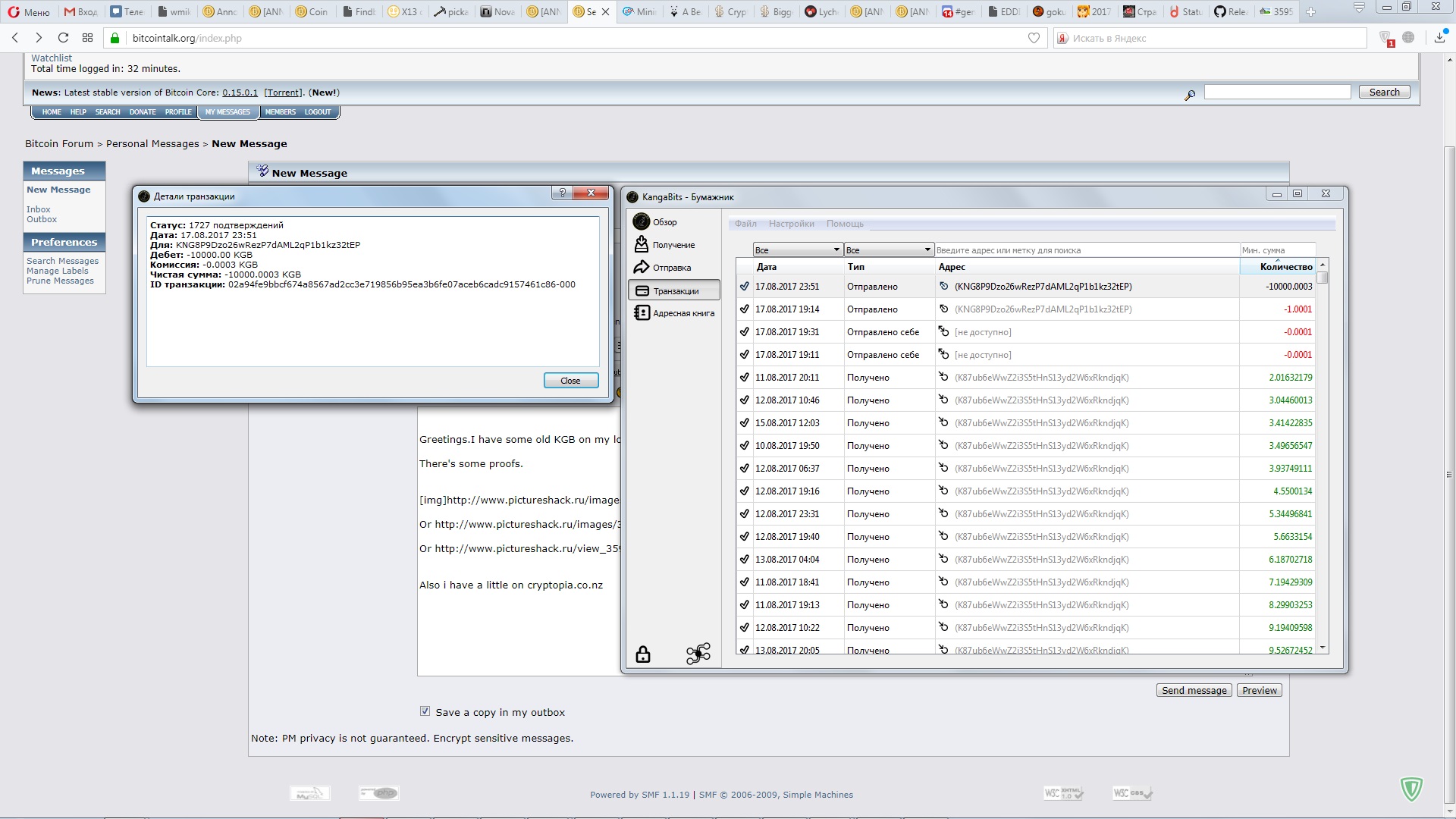The image size is (1456, 819).
Task: Click the transaction list scrollbar down arrow
Action: tap(1323, 648)
